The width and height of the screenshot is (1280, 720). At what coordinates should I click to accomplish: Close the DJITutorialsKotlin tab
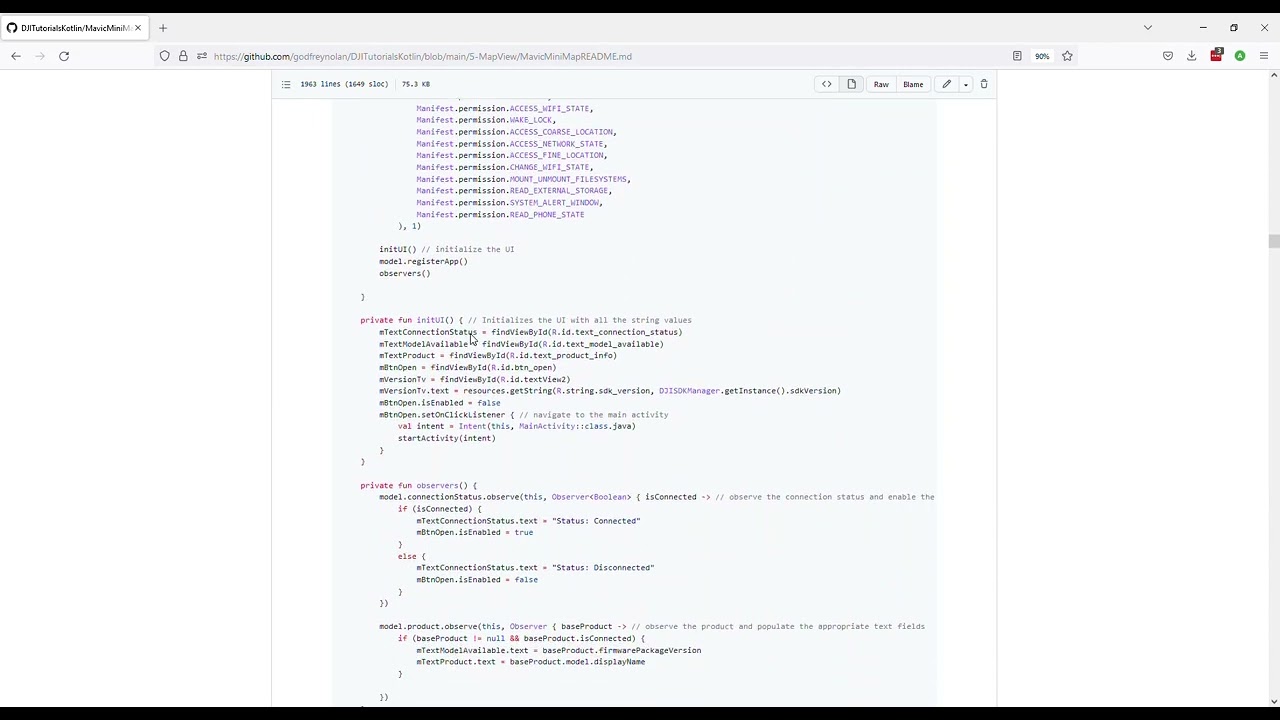pos(138,28)
